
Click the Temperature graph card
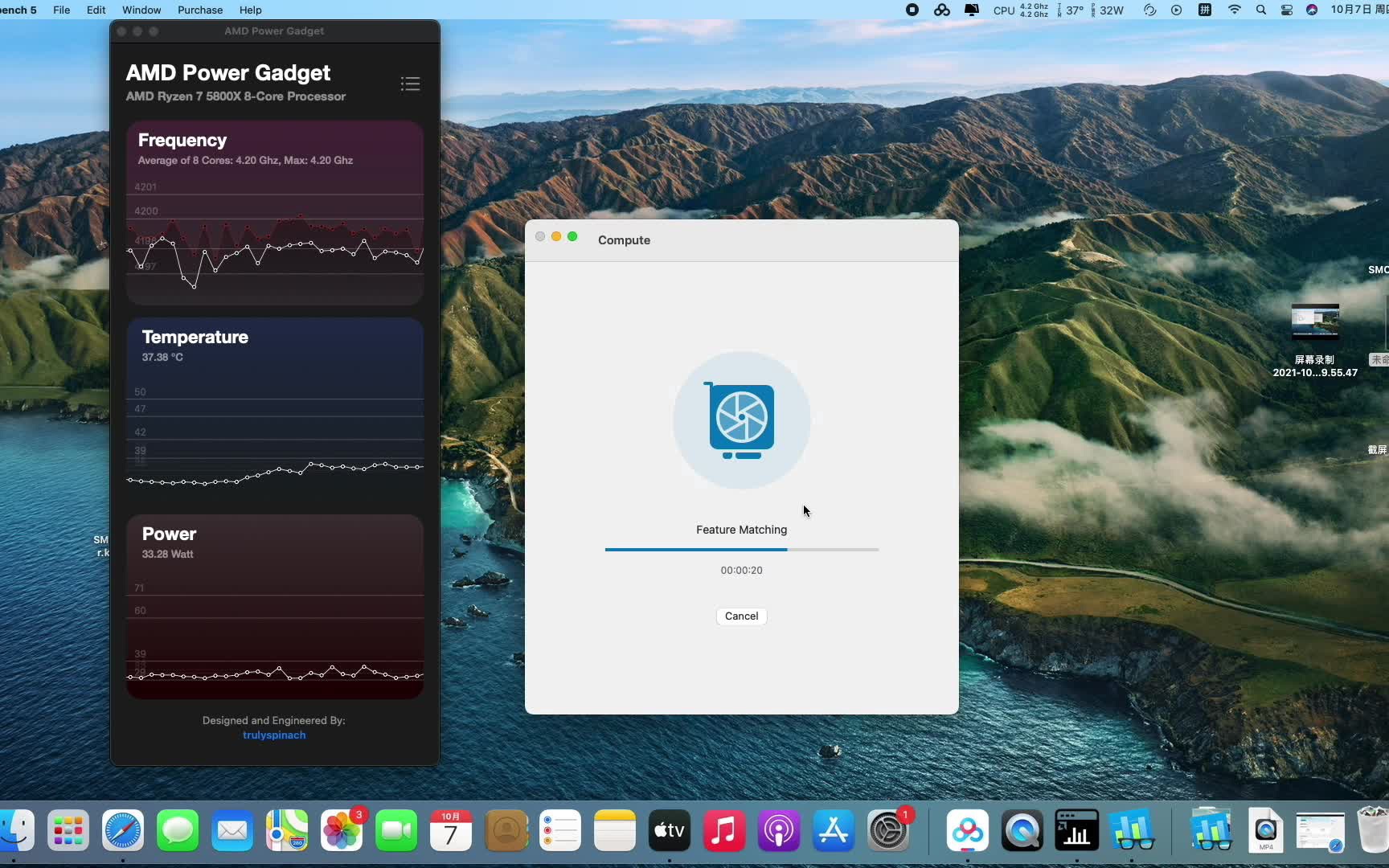(x=275, y=410)
